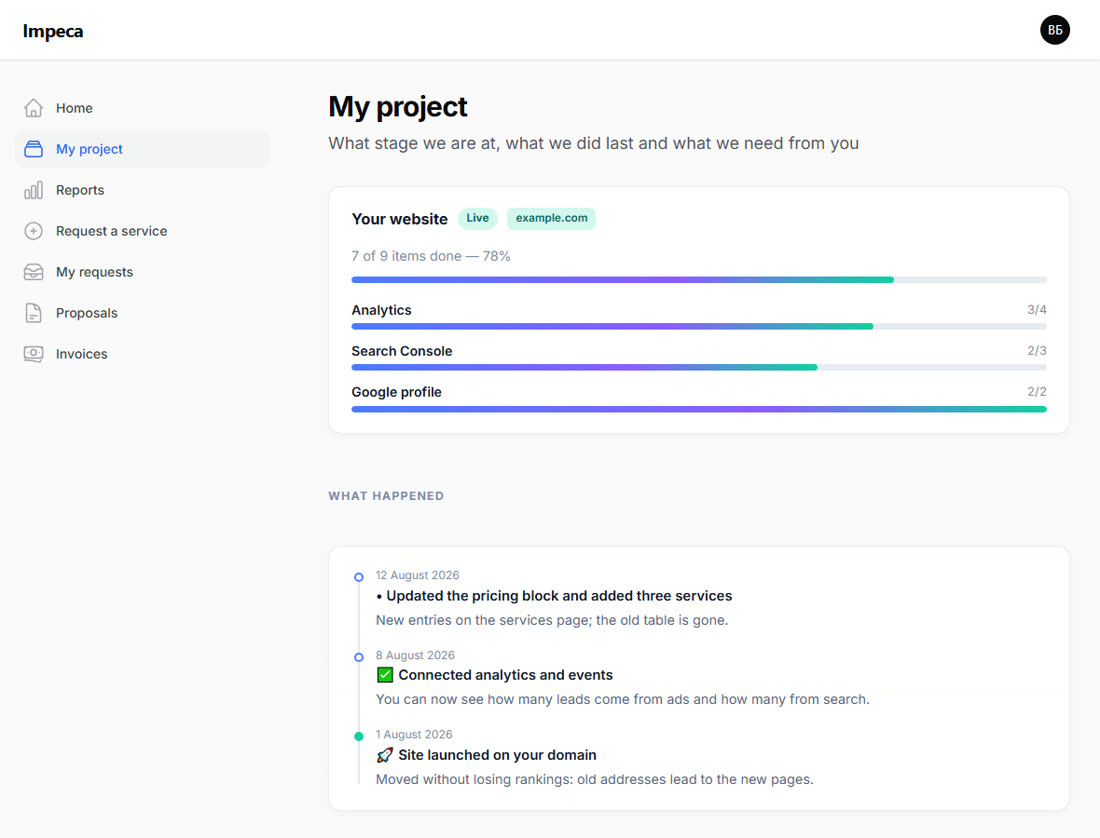Click the Home house icon in sidebar
The width and height of the screenshot is (1100, 838).
coord(33,108)
